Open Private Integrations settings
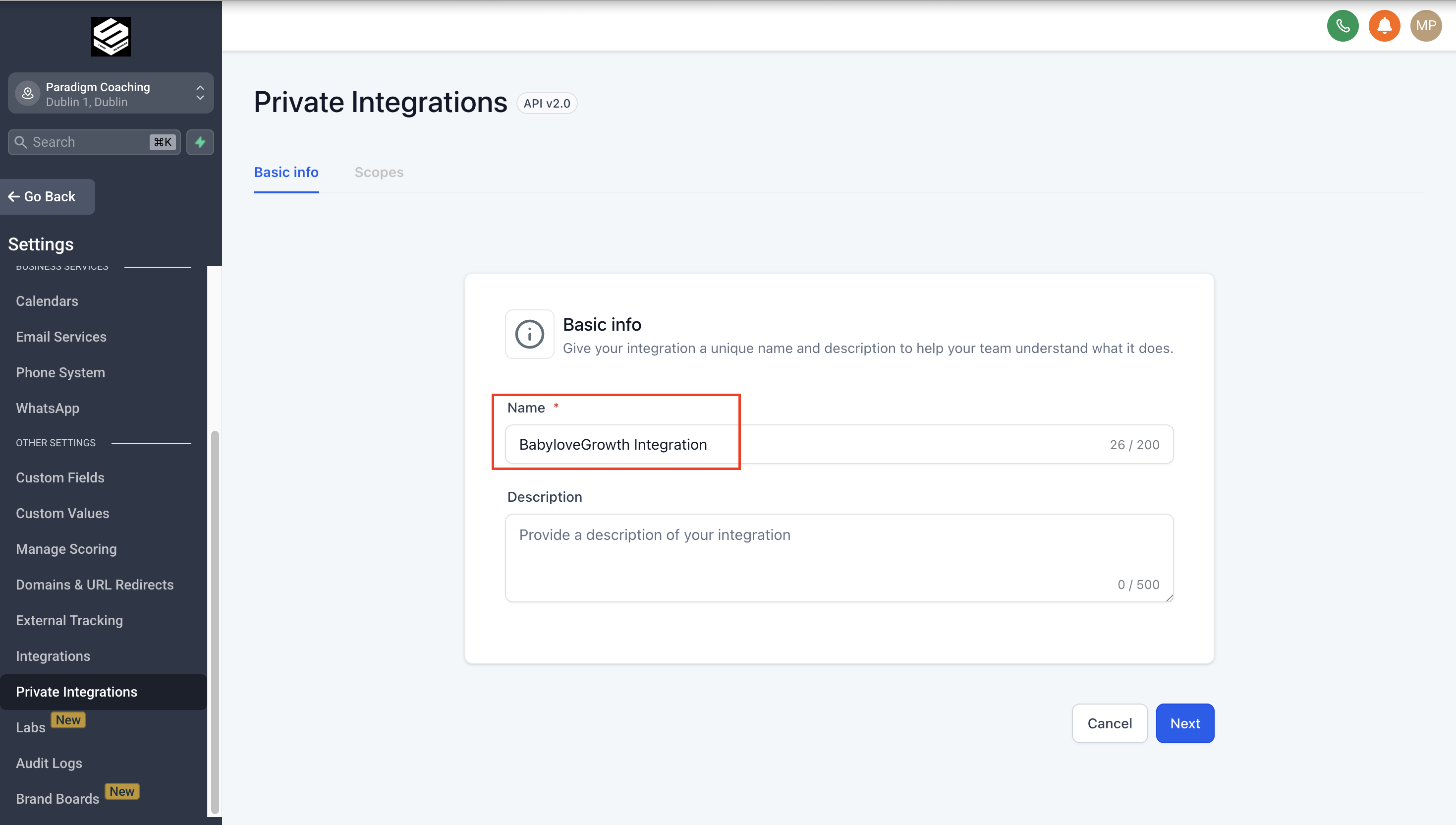Screen dimensions: 1456x825 (x=76, y=691)
